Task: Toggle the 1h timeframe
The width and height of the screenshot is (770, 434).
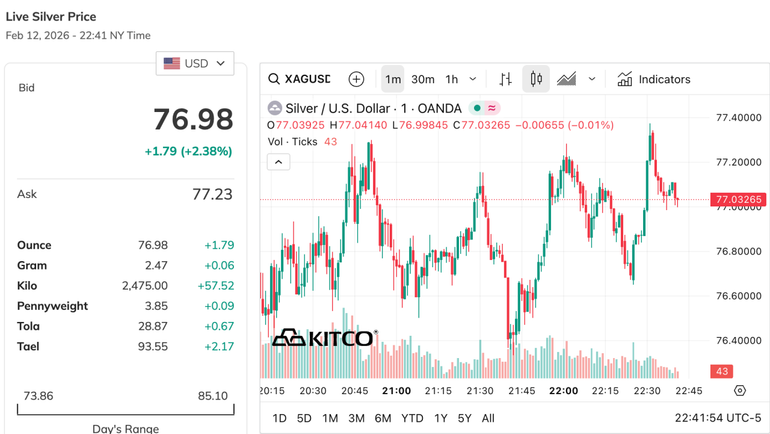Action: [x=452, y=79]
